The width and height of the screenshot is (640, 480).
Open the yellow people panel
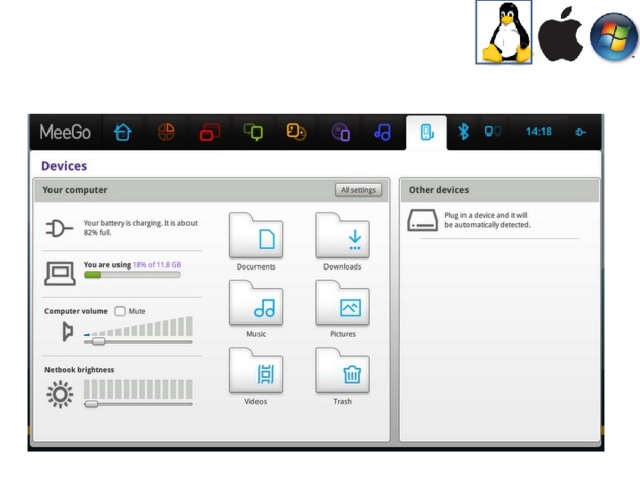(x=296, y=132)
